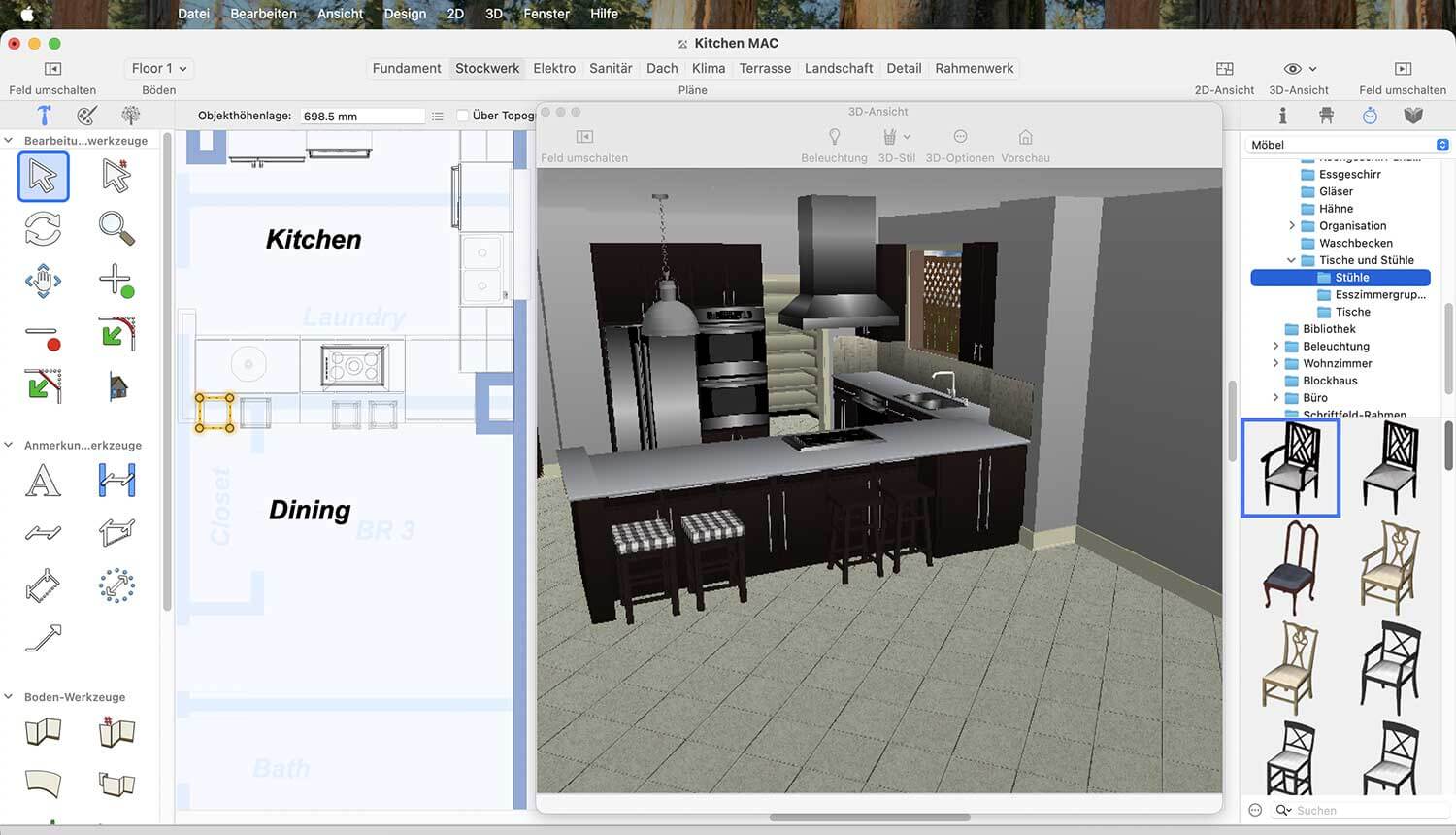Click the Suchen search field

pos(1361,810)
